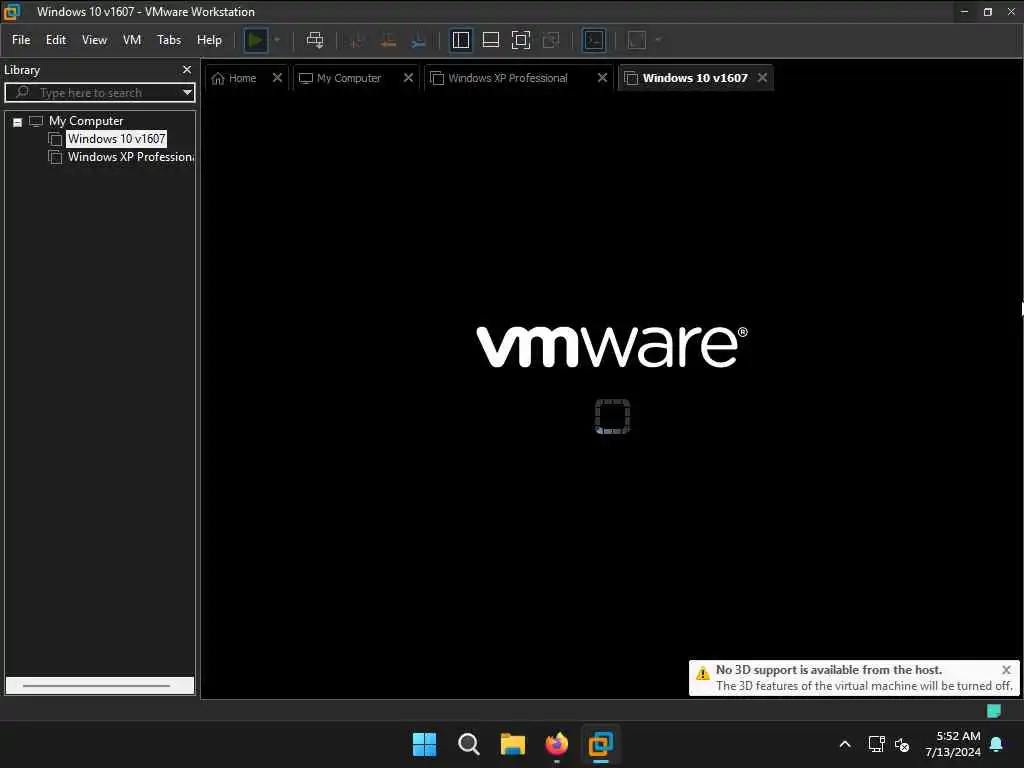Select My Computer in the Library tree
The width and height of the screenshot is (1024, 768).
[86, 121]
